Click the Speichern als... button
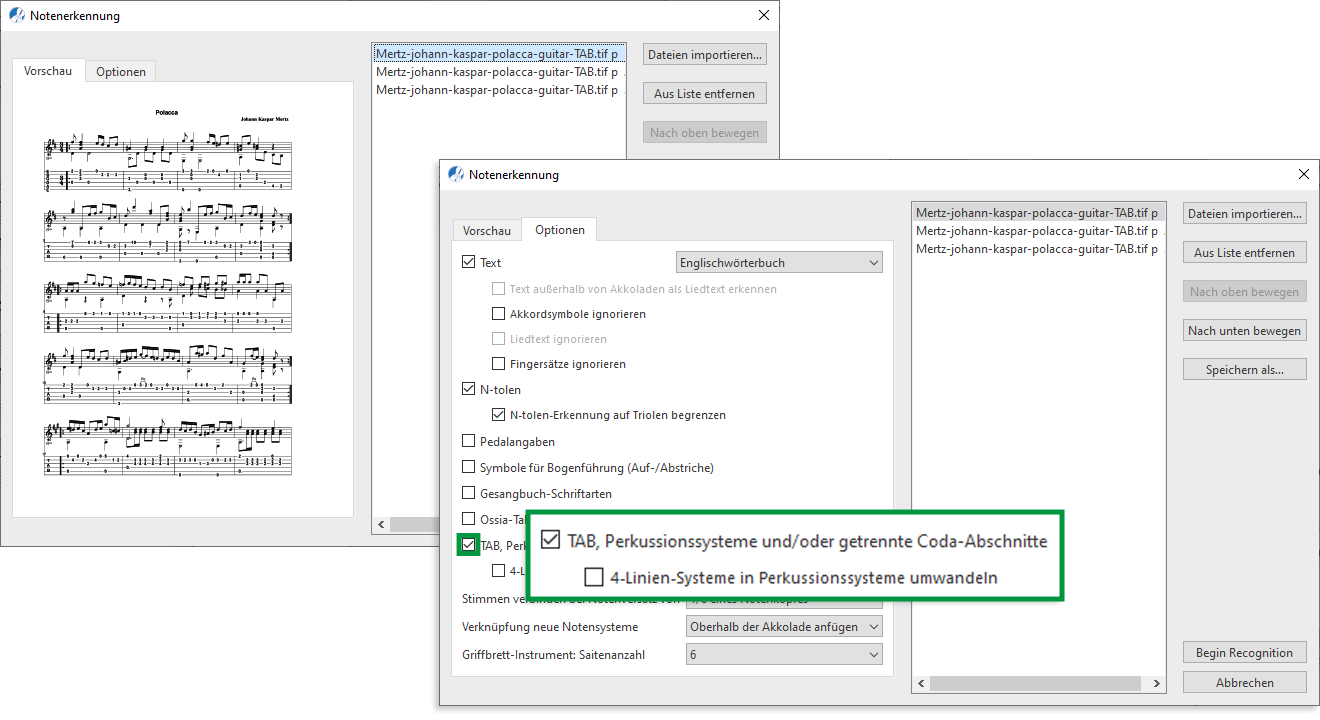1320x720 pixels. pyautogui.click(x=1244, y=370)
